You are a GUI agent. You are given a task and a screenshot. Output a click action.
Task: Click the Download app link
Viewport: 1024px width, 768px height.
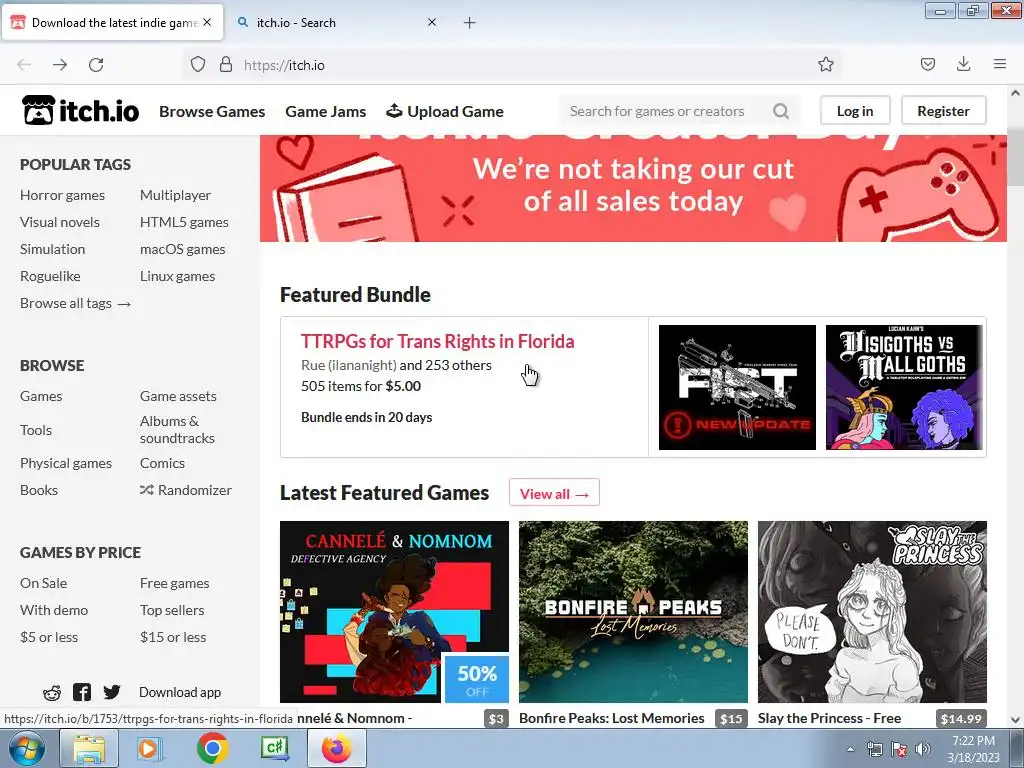pos(180,692)
